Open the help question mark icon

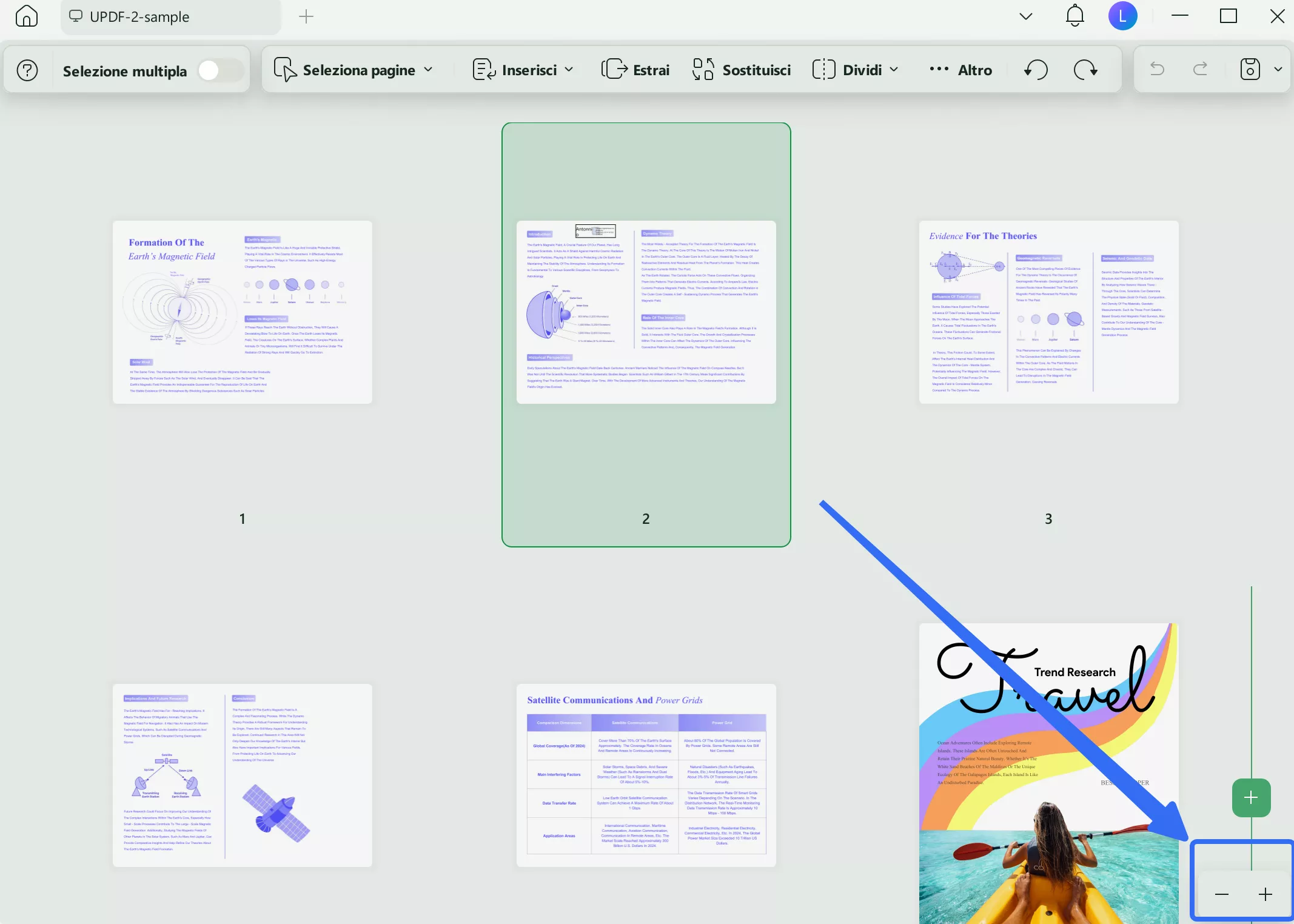(x=27, y=70)
